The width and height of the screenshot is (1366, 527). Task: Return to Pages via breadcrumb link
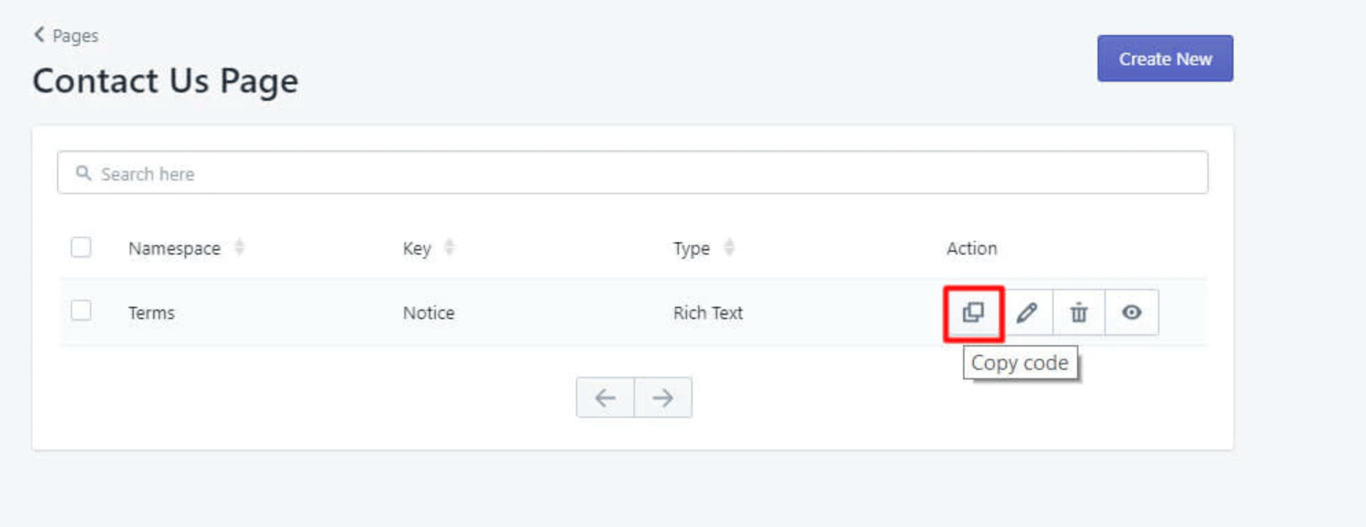(75, 36)
